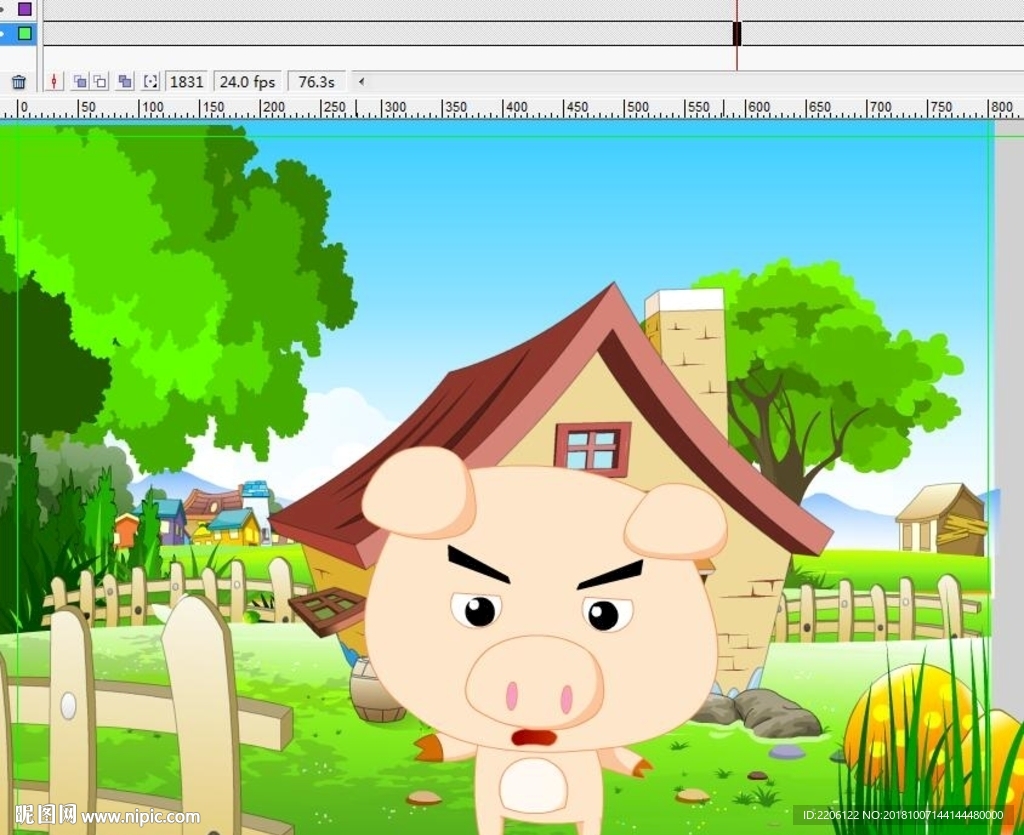Click the Center Frame button
The width and height of the screenshot is (1024, 835).
click(x=54, y=82)
